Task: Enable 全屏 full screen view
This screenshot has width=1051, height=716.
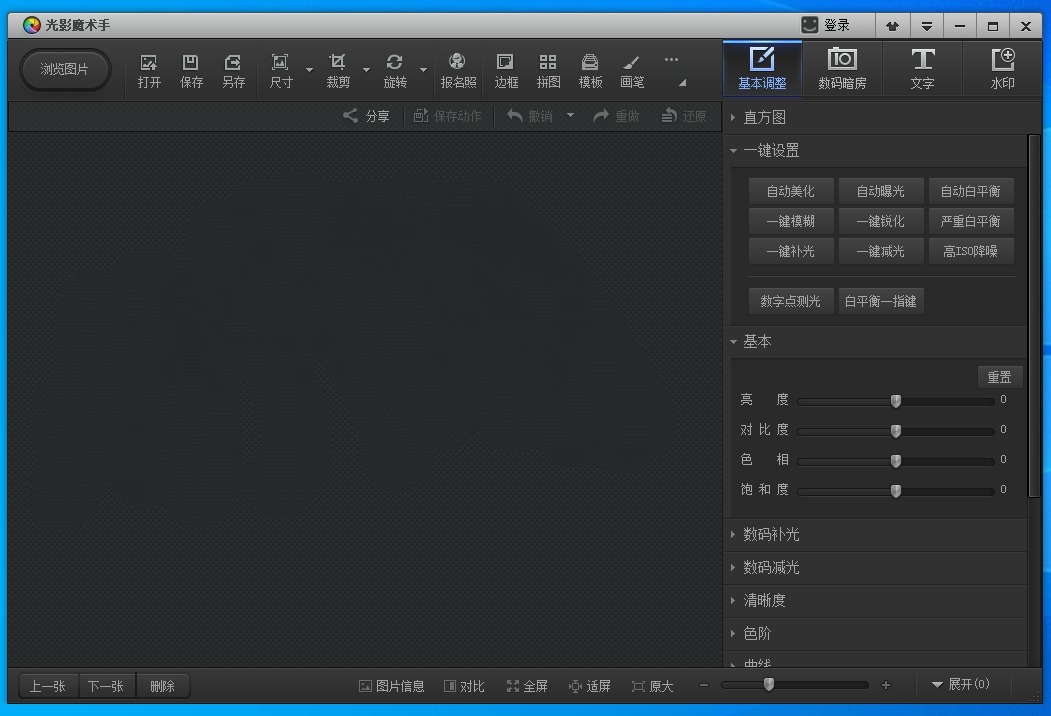Action: (527, 686)
